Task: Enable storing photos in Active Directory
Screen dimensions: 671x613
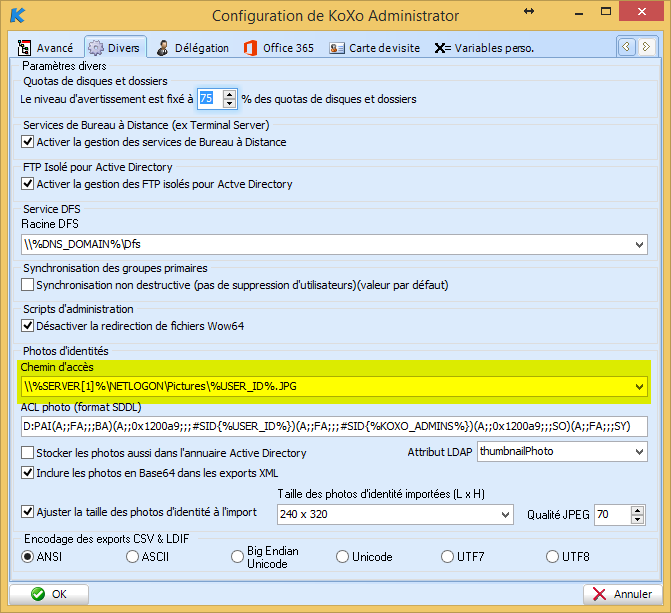Action: click(x=27, y=452)
